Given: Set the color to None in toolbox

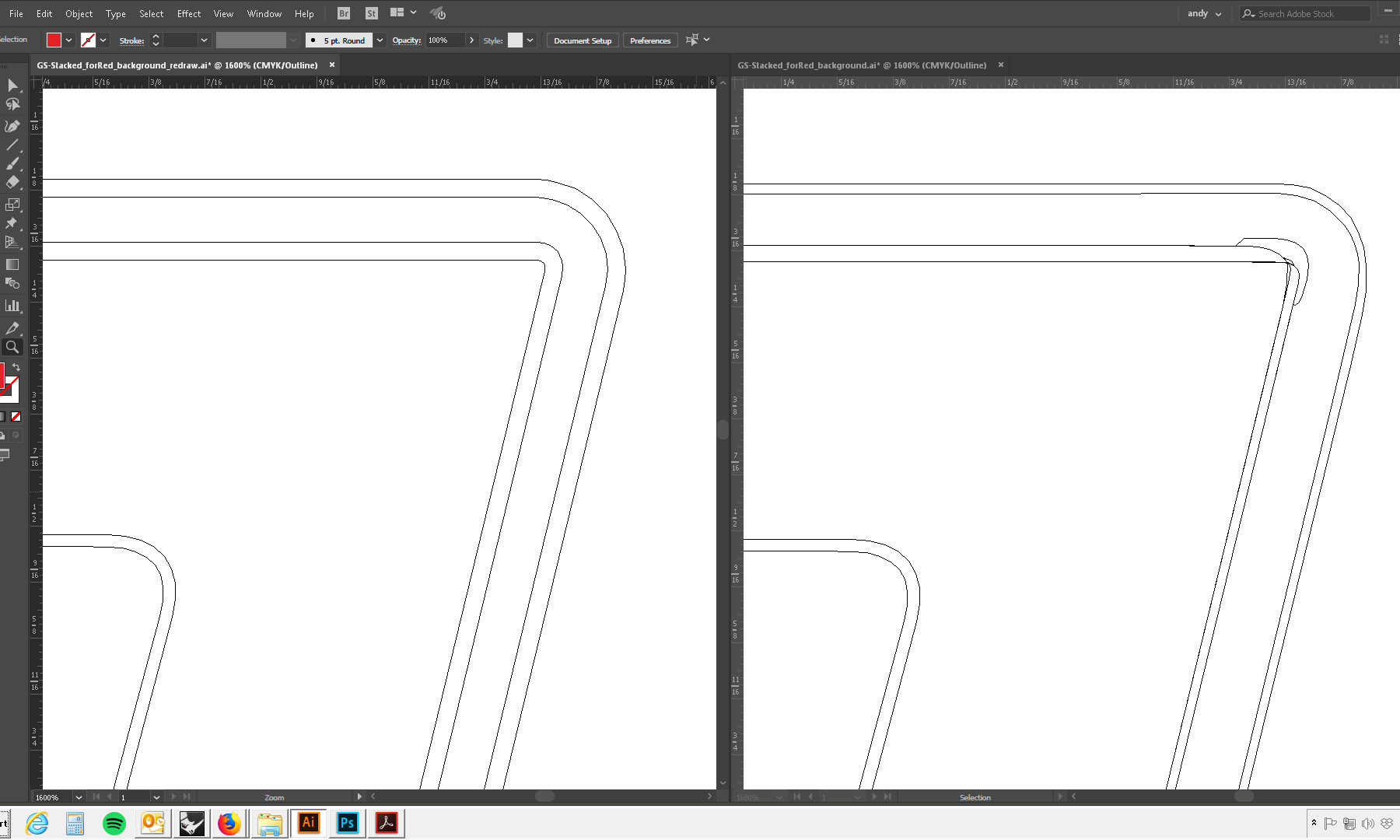Looking at the screenshot, I should [16, 417].
